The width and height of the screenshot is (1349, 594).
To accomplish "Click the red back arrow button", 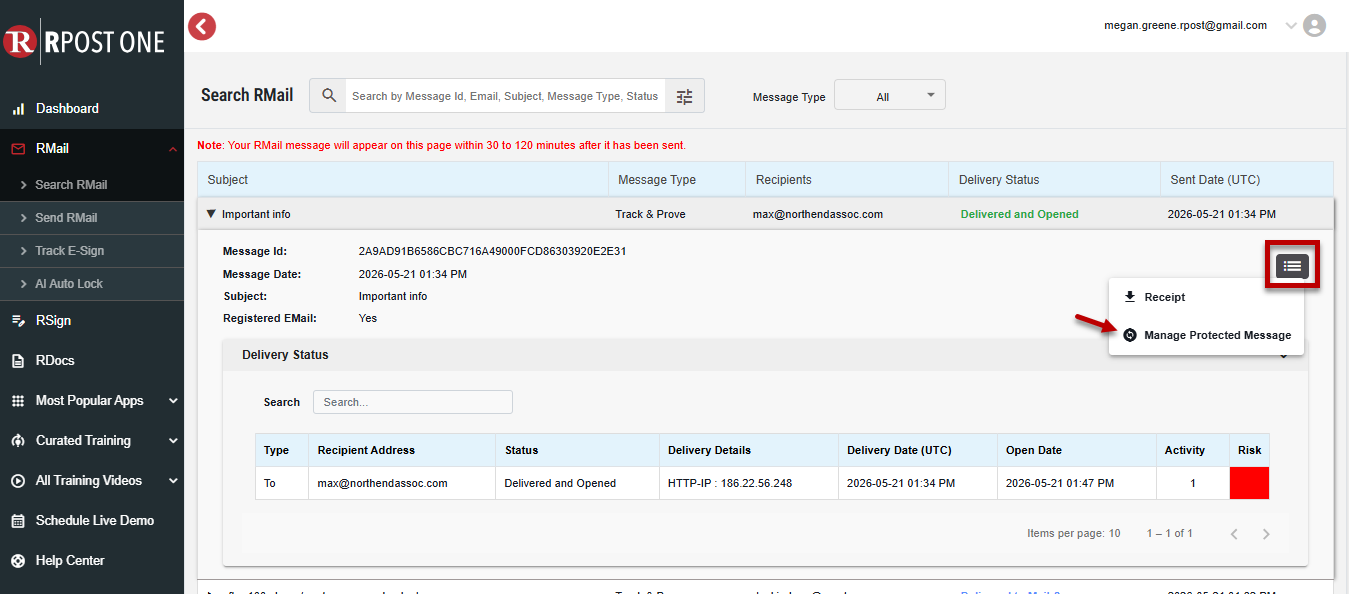I will (202, 26).
